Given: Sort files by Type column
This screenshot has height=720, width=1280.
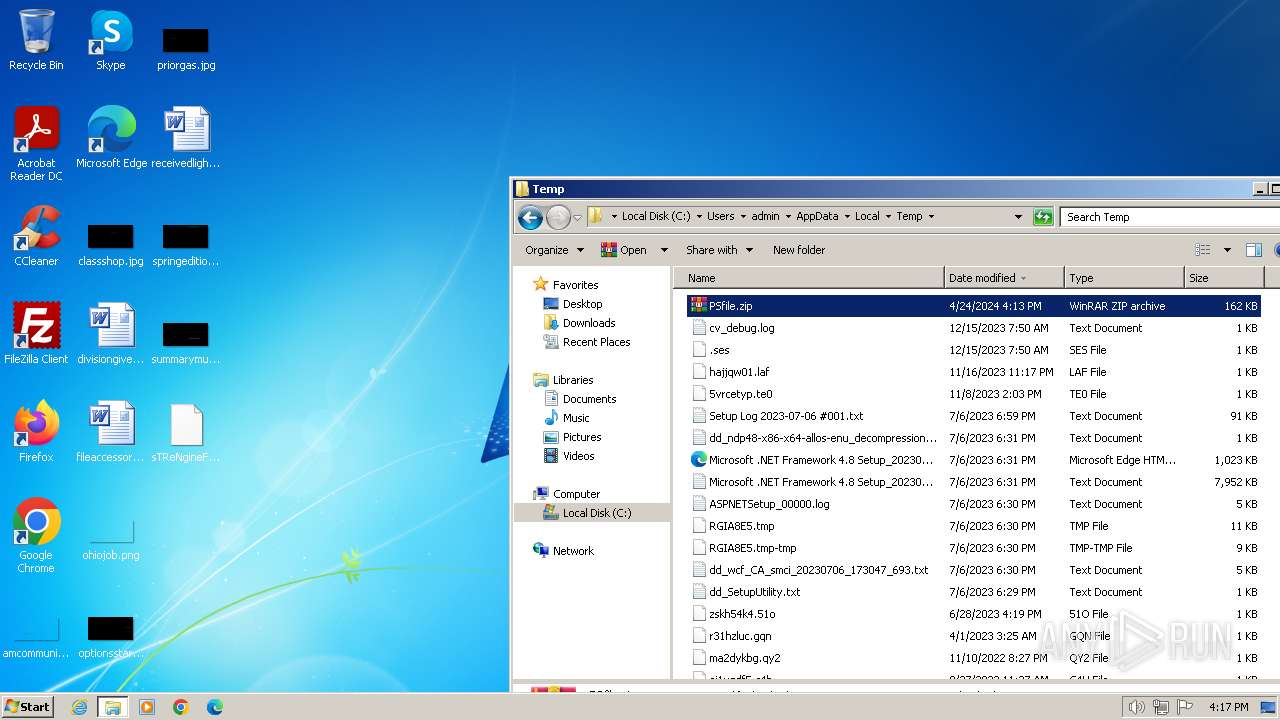Looking at the screenshot, I should [1124, 278].
